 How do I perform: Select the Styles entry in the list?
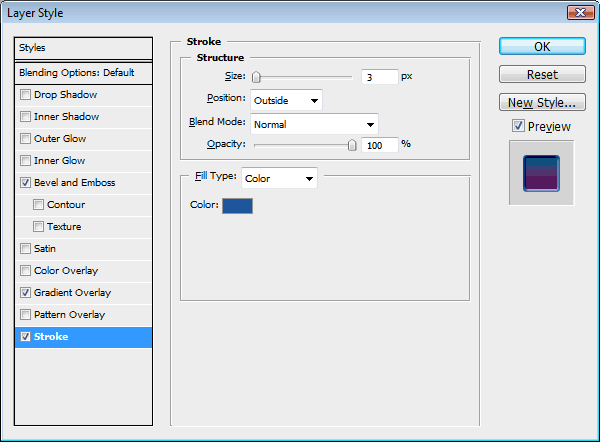pyautogui.click(x=83, y=48)
